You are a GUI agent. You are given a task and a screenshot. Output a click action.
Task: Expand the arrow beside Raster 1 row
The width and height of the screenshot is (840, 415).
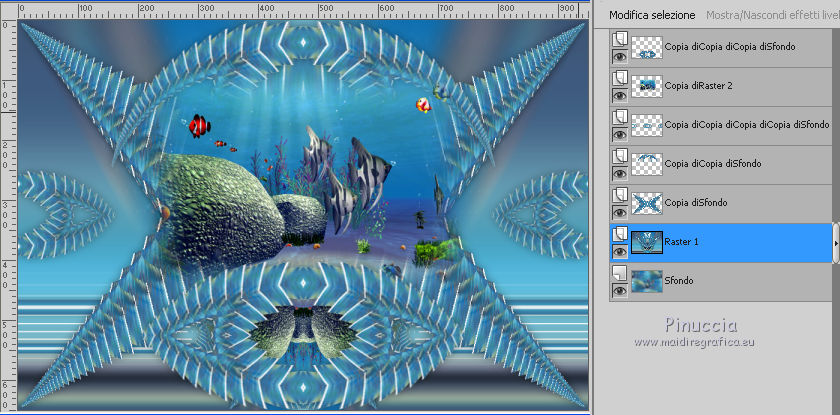pos(835,243)
